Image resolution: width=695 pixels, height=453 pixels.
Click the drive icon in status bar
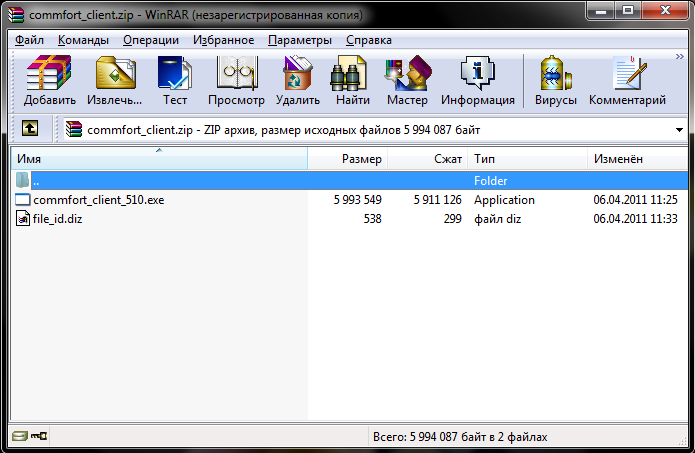pyautogui.click(x=19, y=436)
